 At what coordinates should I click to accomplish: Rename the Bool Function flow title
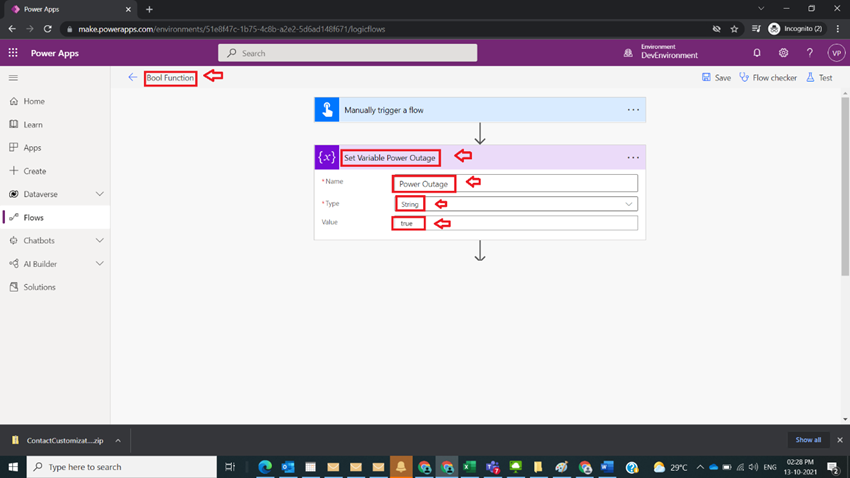coord(170,77)
